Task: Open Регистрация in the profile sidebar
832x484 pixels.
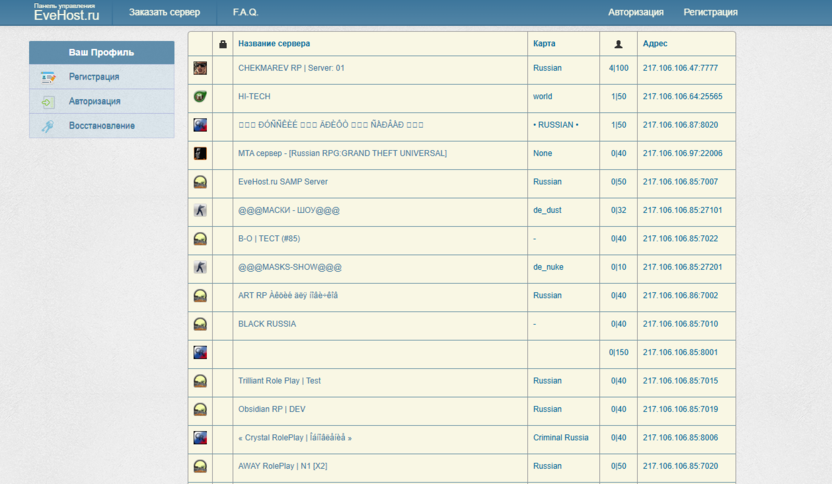Action: click(94, 77)
